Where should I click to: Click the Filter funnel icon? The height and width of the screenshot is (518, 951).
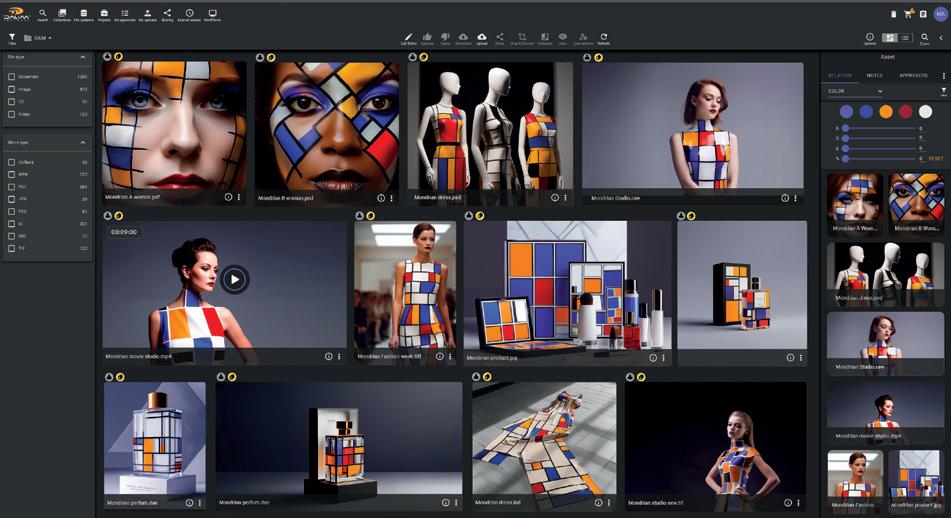(12, 38)
